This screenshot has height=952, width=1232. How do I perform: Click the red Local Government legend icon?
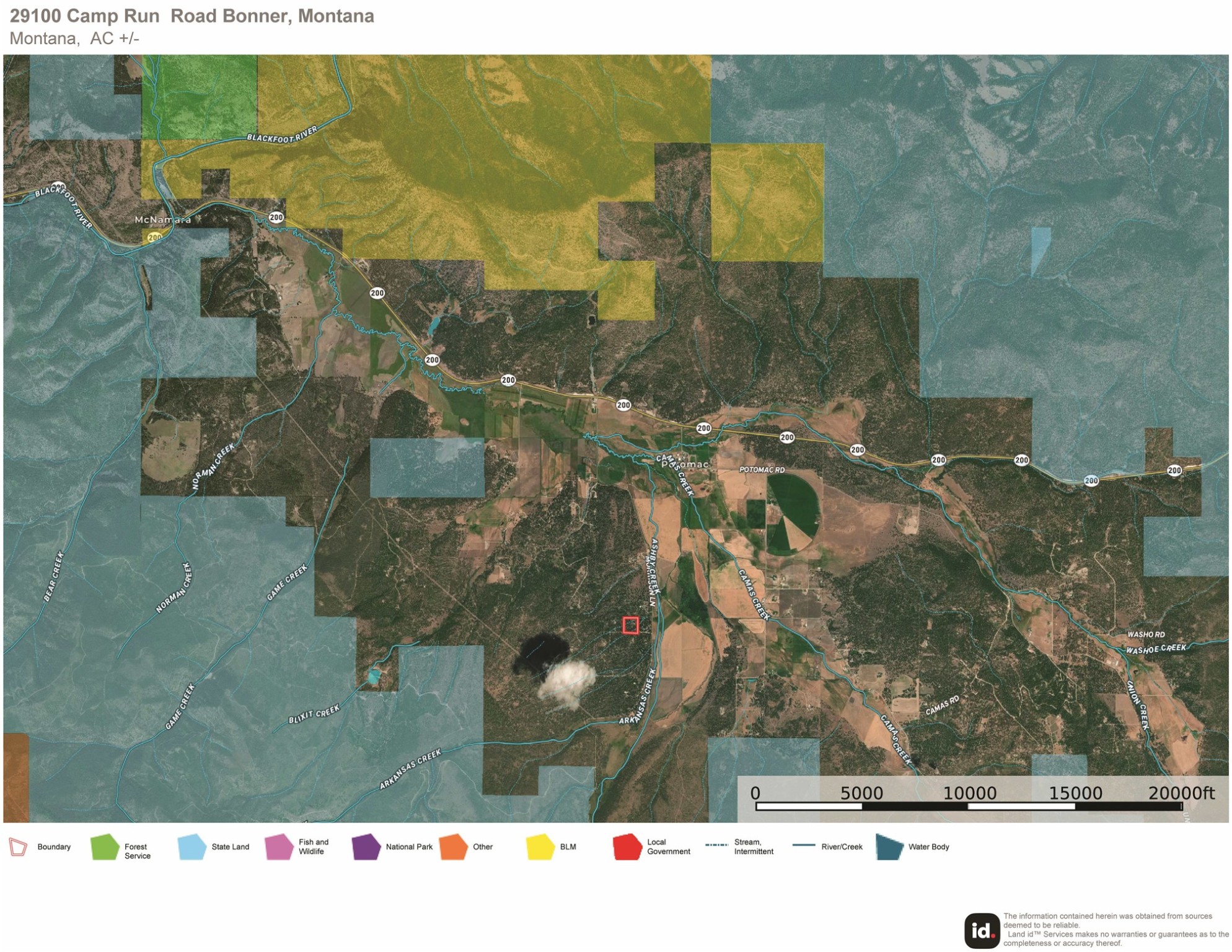point(627,847)
